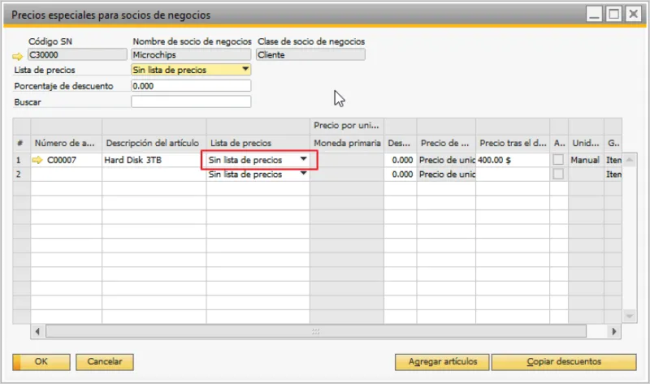Maximize the Precios especiales window

614,15
